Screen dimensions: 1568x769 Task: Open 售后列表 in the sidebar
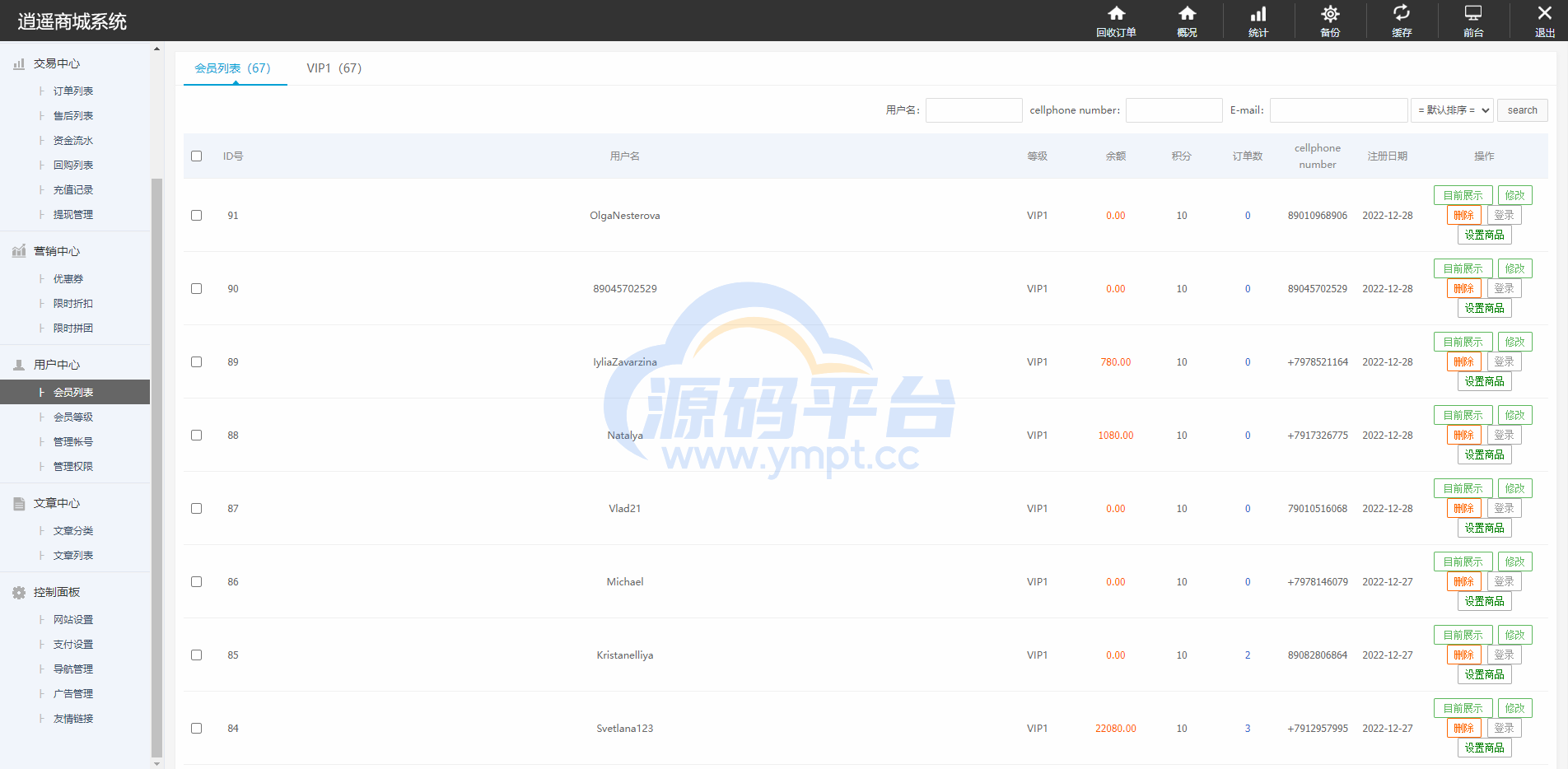pos(73,115)
